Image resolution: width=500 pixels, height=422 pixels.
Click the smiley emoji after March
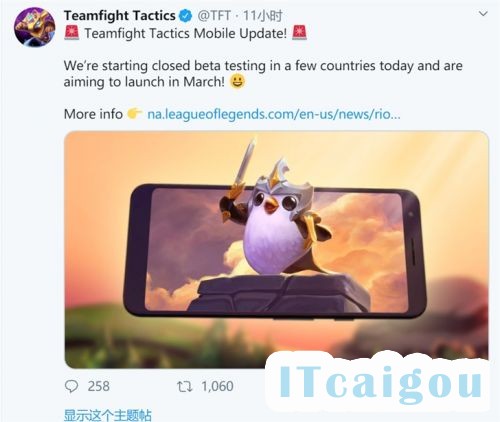click(237, 81)
